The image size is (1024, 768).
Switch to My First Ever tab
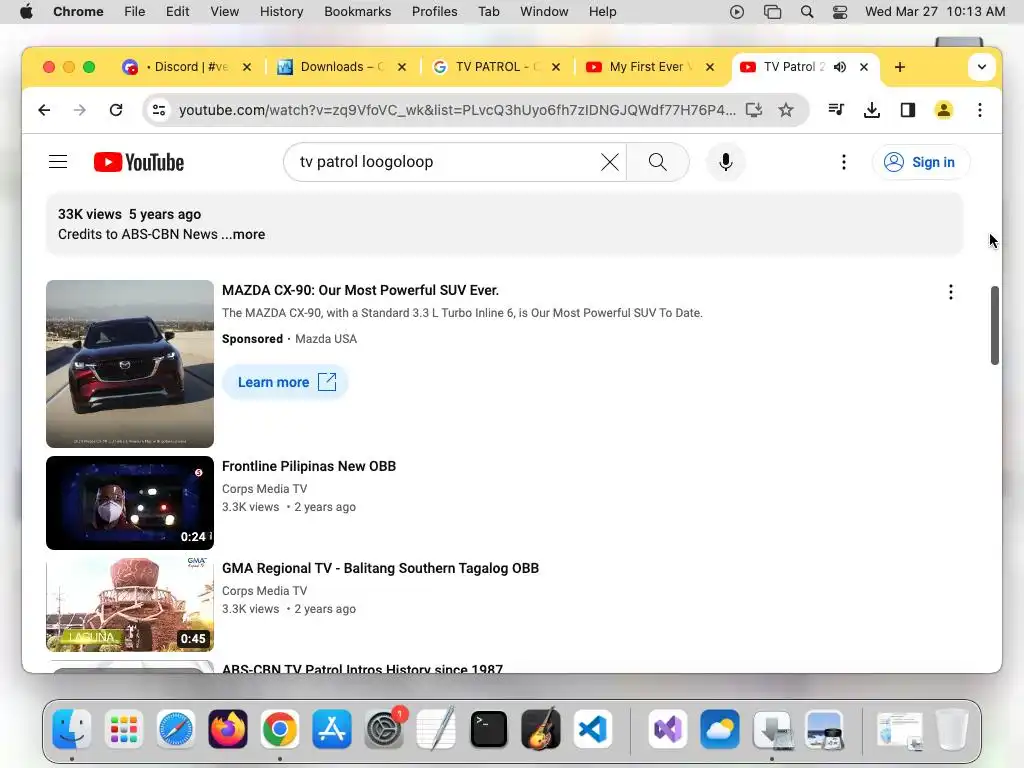tap(650, 67)
